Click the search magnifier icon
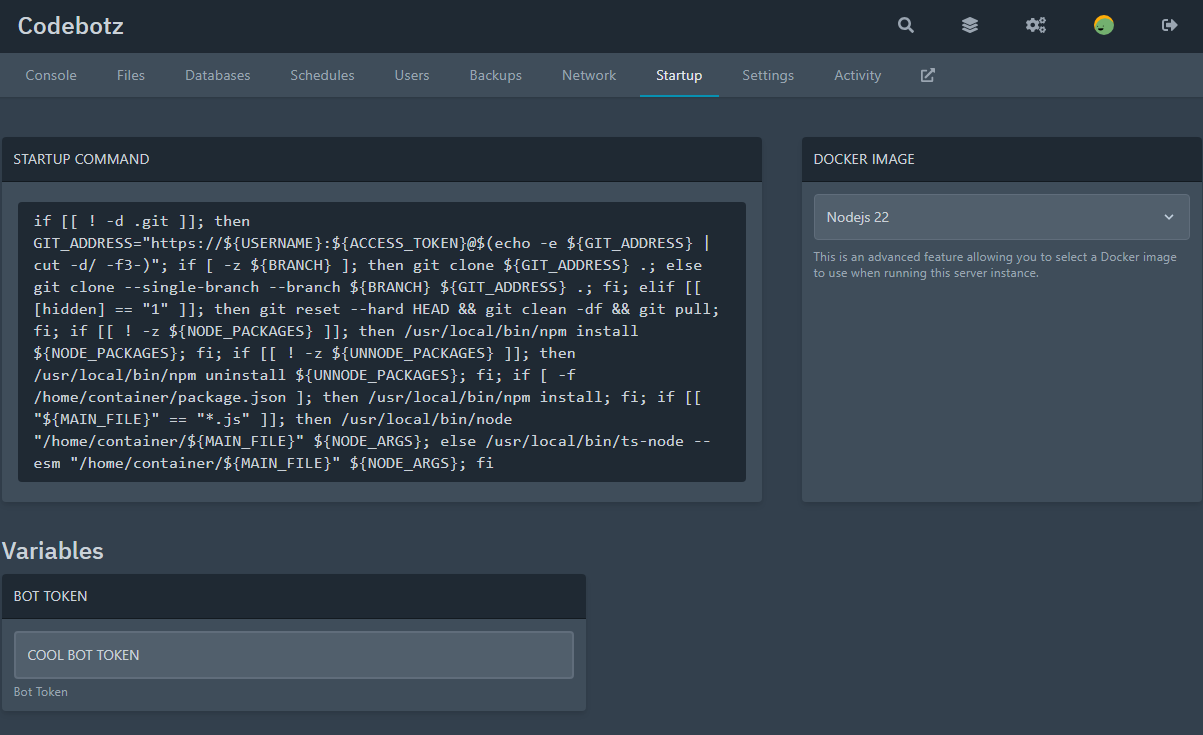Viewport: 1203px width, 735px height. coord(906,26)
